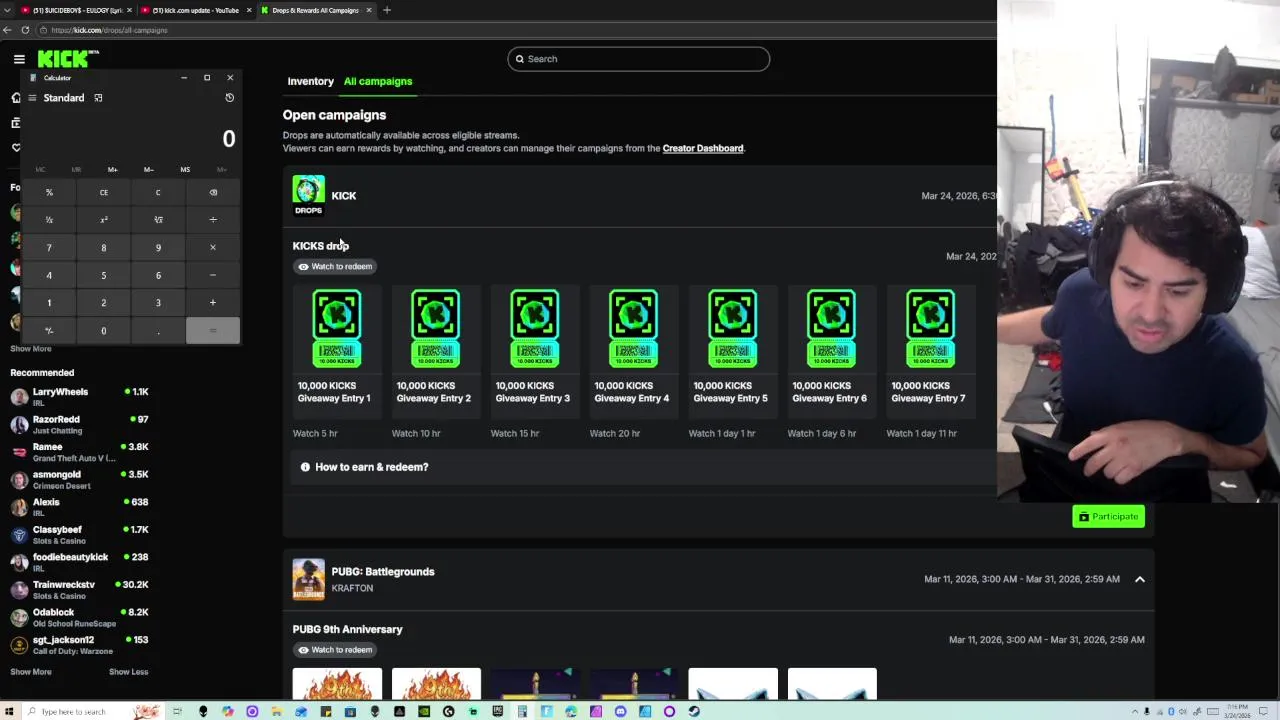
Task: Reload the page
Action: (25, 30)
